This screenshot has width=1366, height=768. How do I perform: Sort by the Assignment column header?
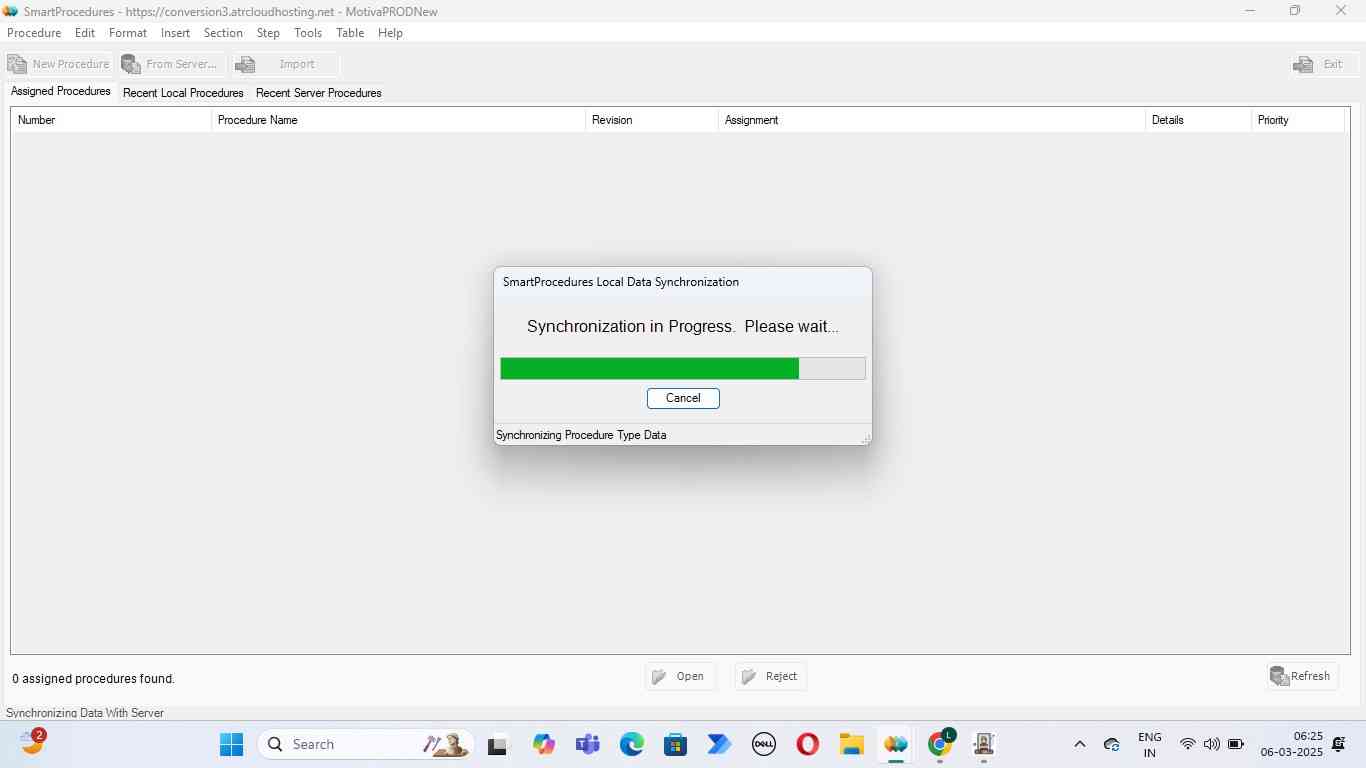click(932, 120)
